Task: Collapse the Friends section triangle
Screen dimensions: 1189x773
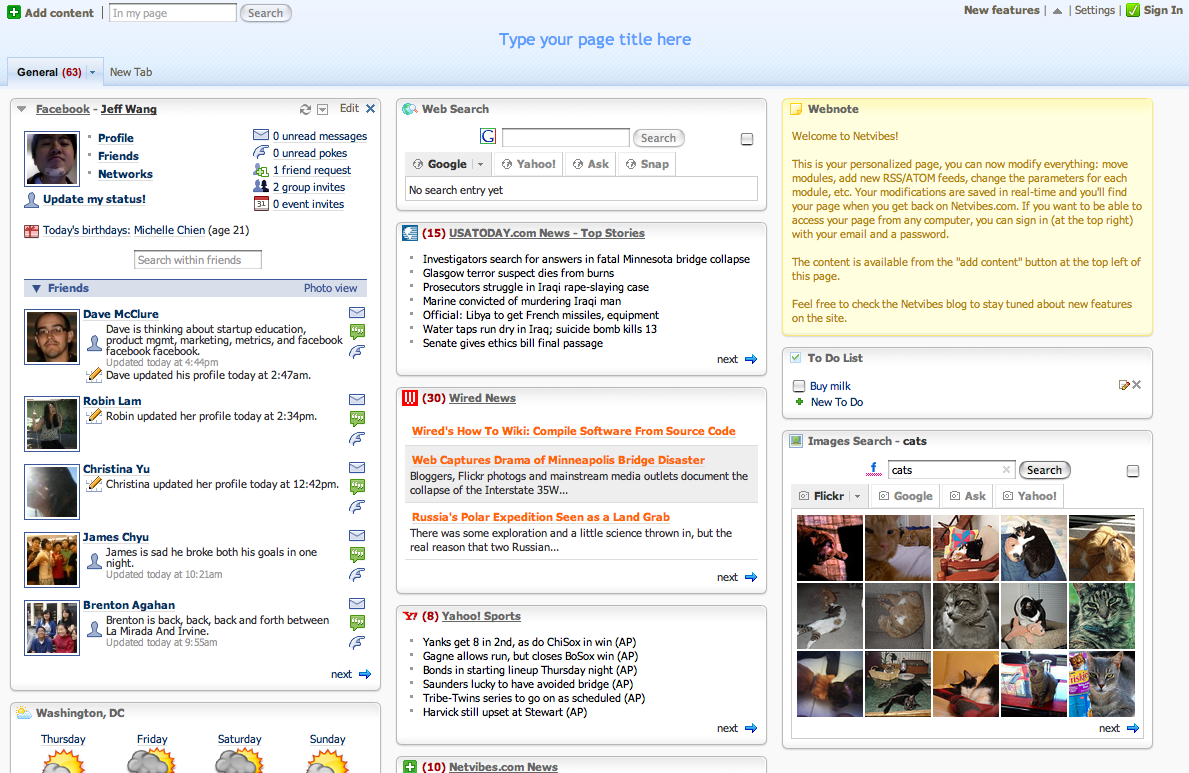Action: pos(36,288)
